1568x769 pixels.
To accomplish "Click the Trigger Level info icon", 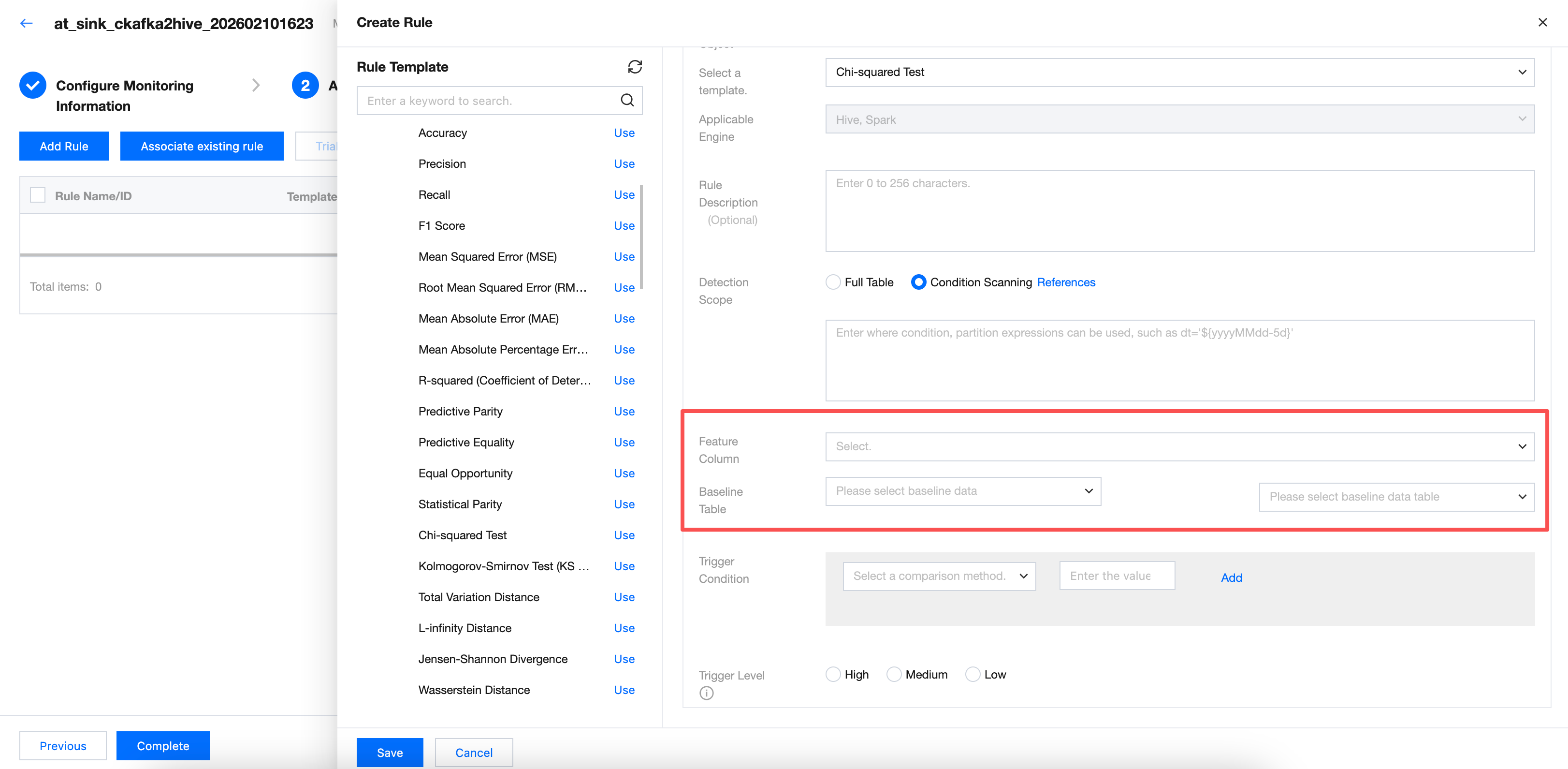I will click(706, 693).
